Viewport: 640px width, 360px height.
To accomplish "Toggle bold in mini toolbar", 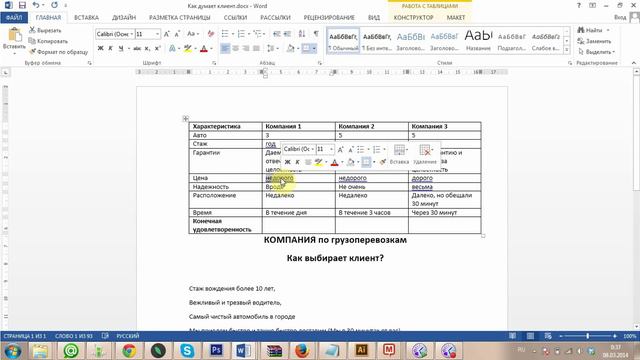I will 287,162.
